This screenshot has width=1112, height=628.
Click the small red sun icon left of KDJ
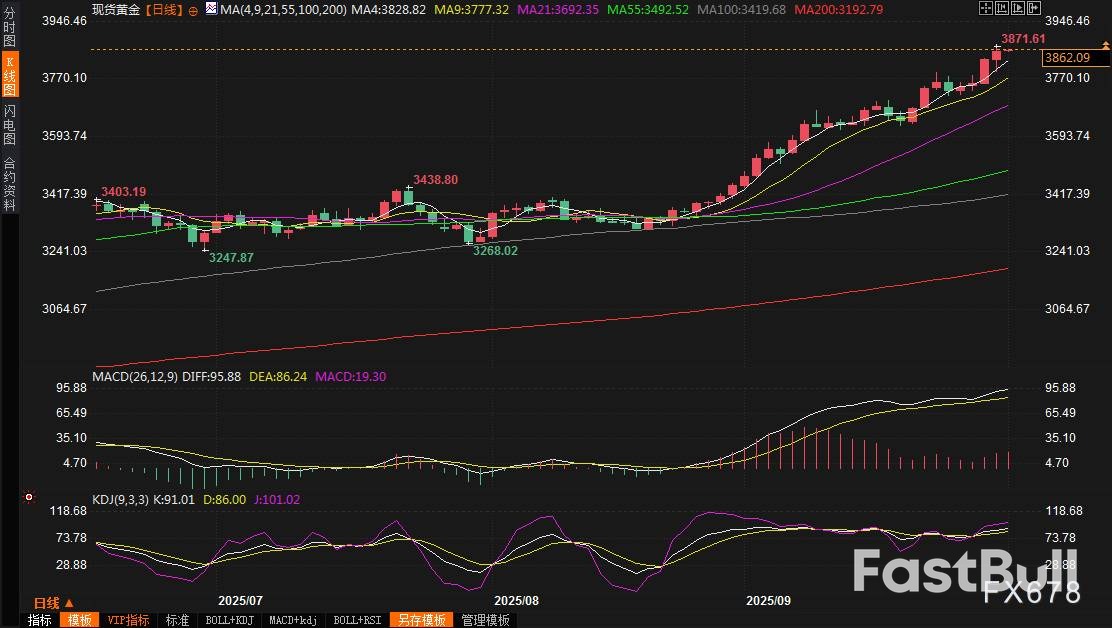pos(29,497)
